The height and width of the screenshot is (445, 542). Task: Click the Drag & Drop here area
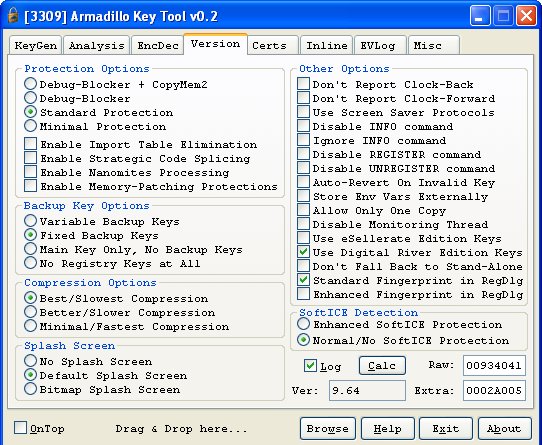181,429
